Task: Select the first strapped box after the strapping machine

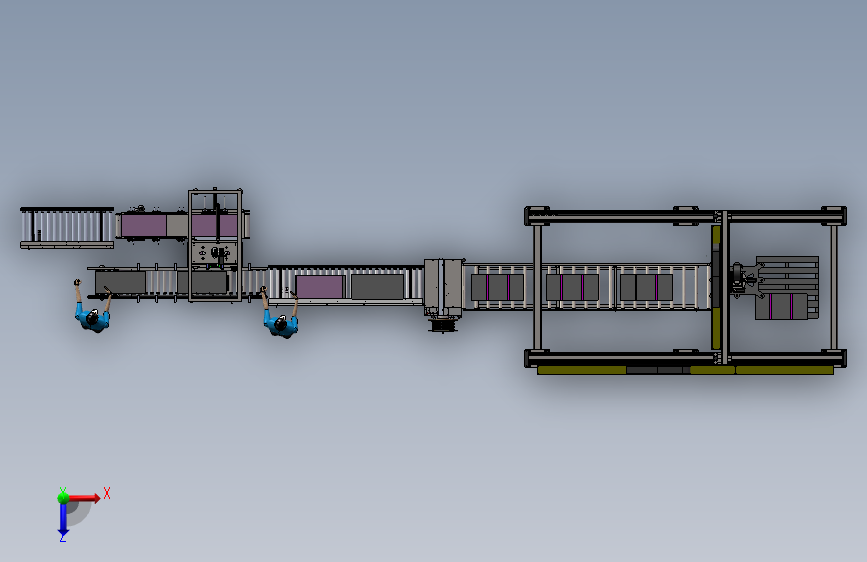Action: pyautogui.click(x=497, y=288)
